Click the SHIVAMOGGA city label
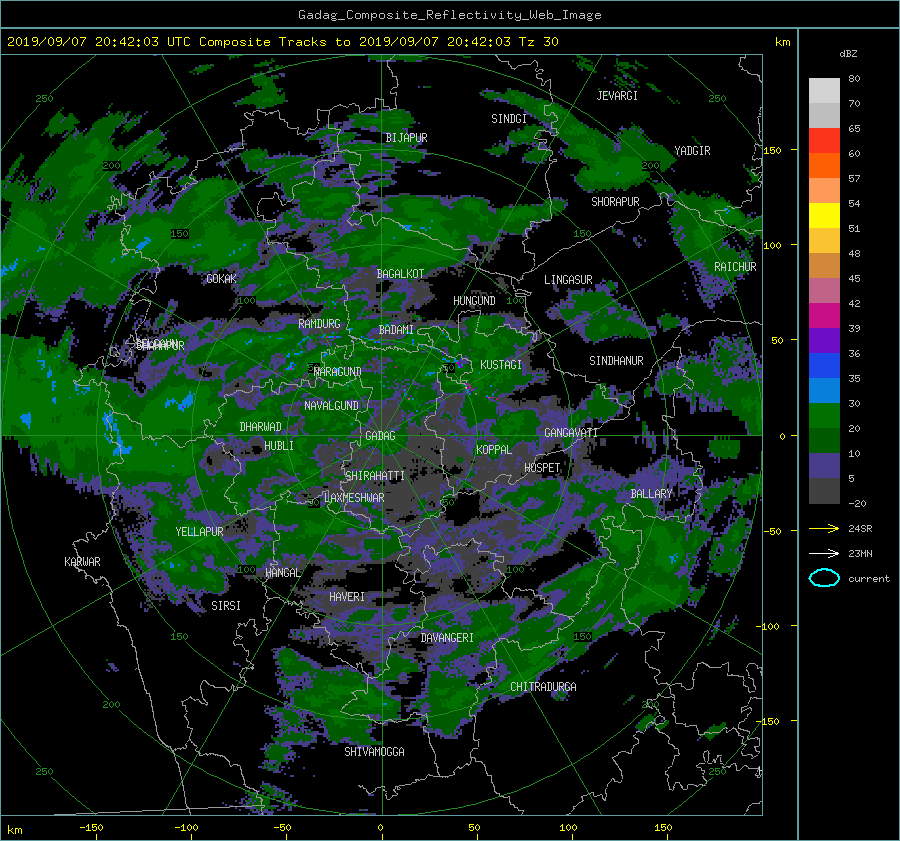 click(374, 752)
